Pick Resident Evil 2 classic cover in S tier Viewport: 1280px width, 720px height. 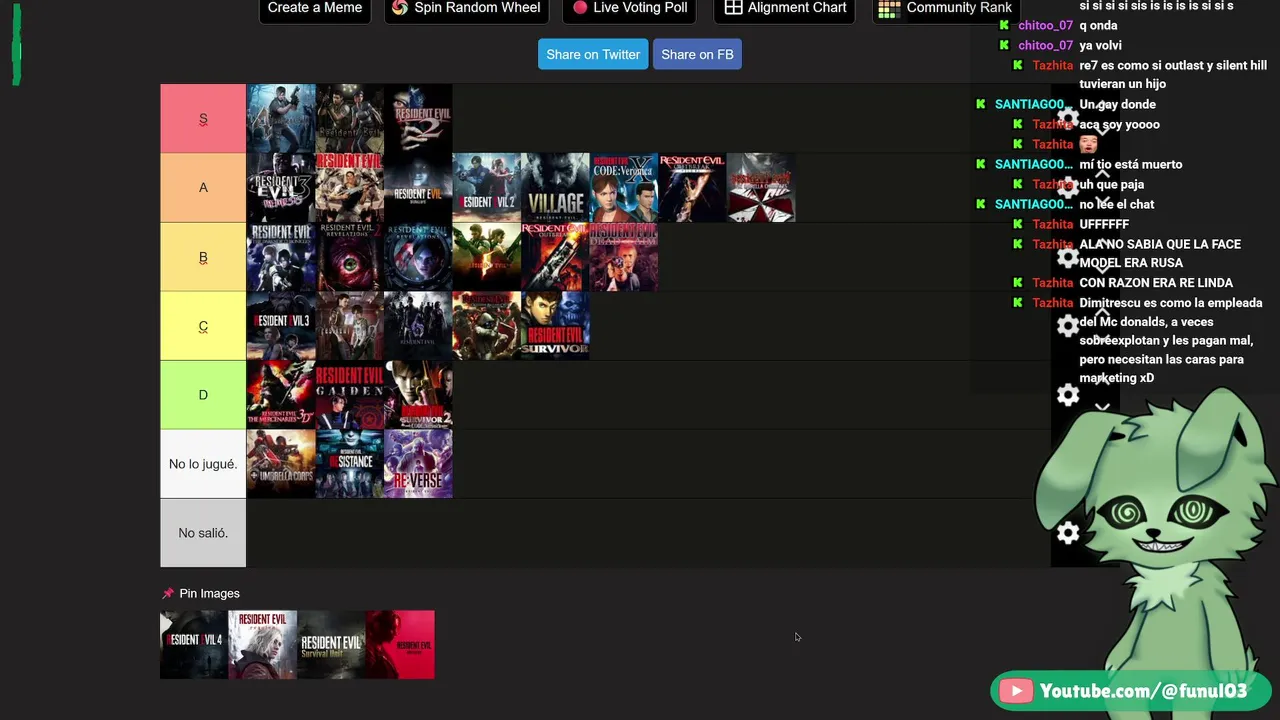[x=418, y=118]
